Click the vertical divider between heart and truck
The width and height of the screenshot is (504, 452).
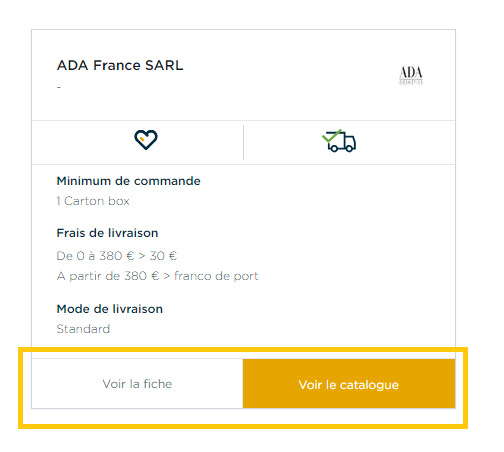[243, 142]
